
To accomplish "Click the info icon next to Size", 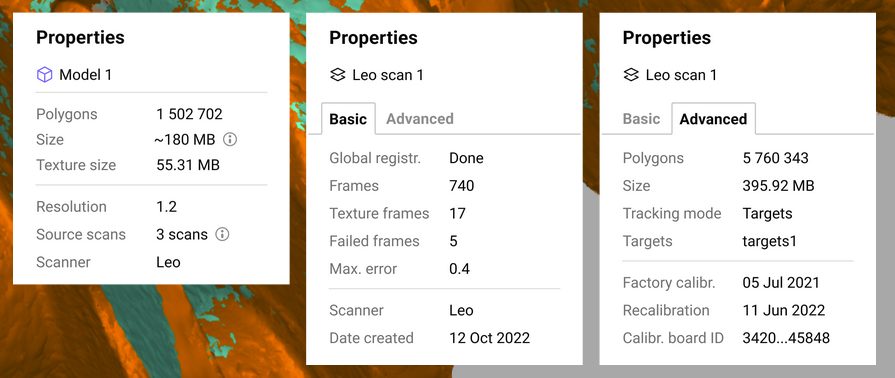I will coord(229,139).
